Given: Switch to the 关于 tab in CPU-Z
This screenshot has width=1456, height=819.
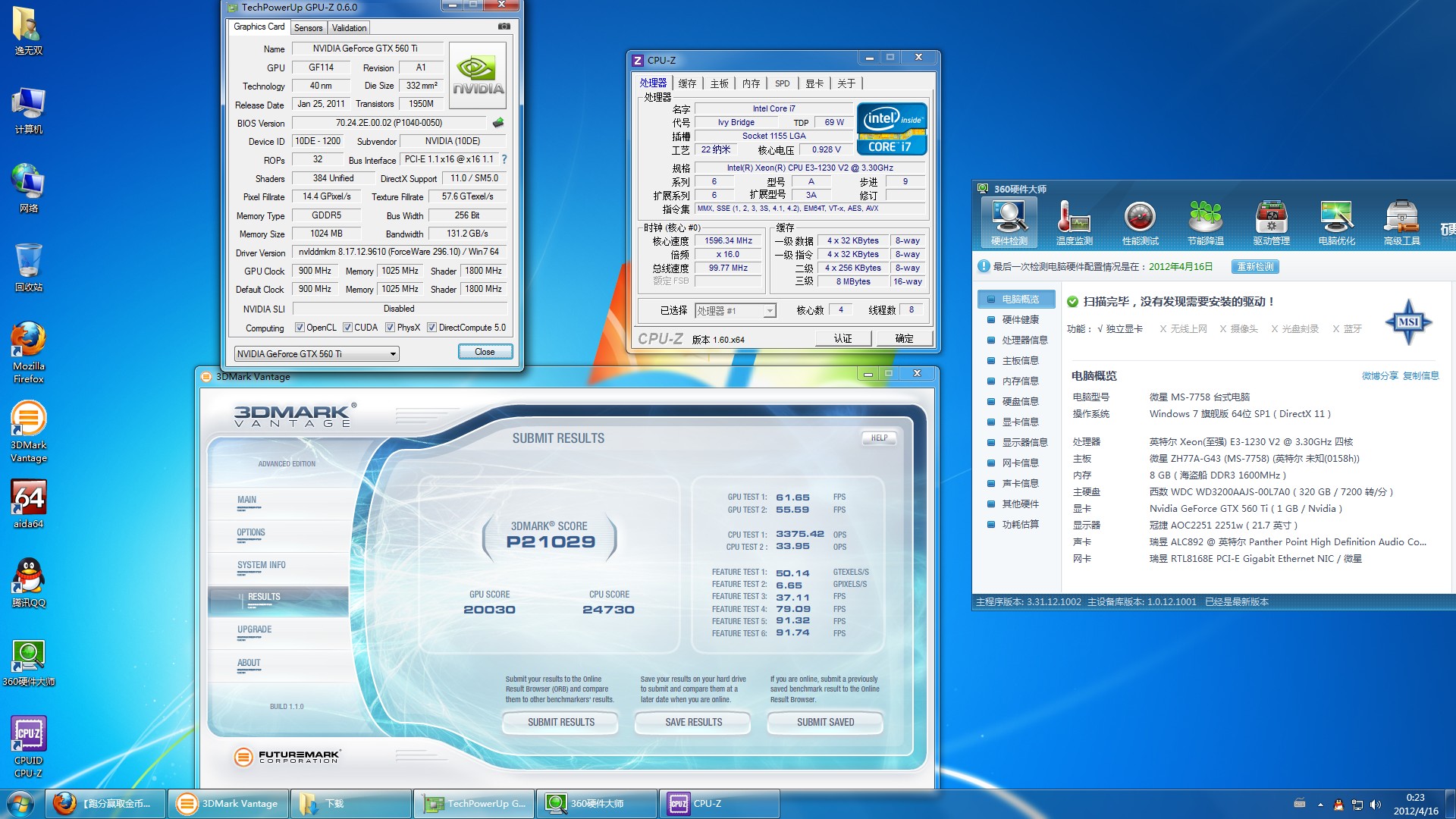Looking at the screenshot, I should pos(846,83).
